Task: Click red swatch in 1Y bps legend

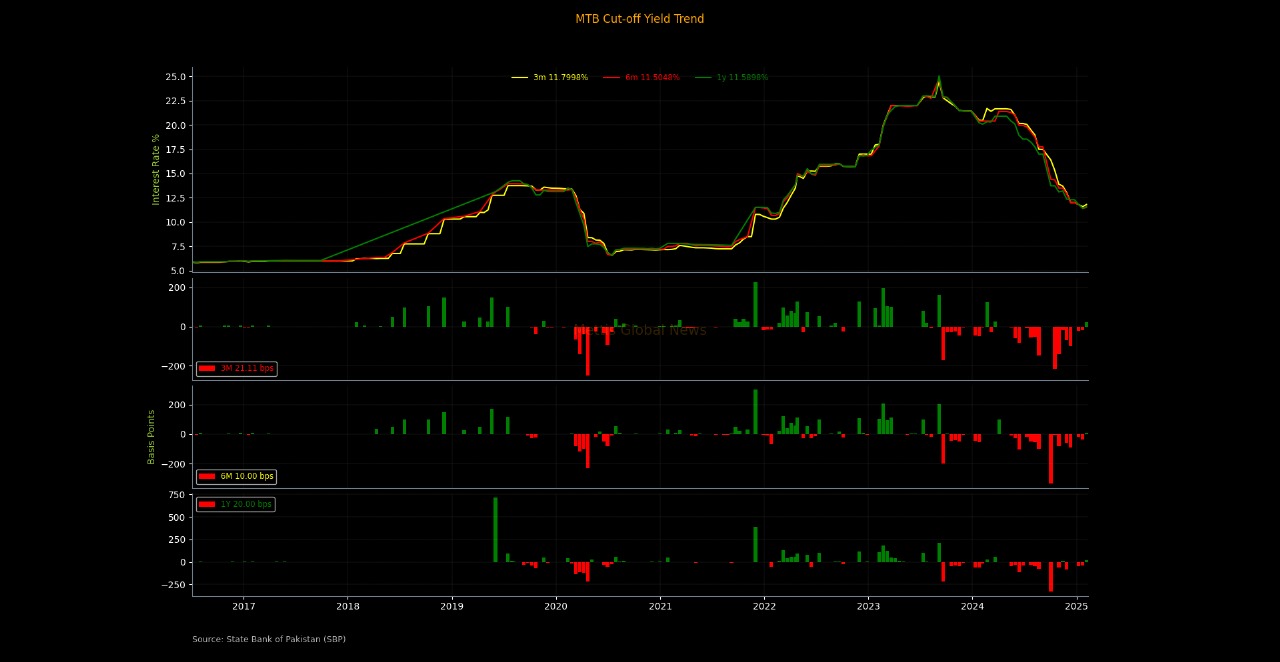Action: point(207,505)
